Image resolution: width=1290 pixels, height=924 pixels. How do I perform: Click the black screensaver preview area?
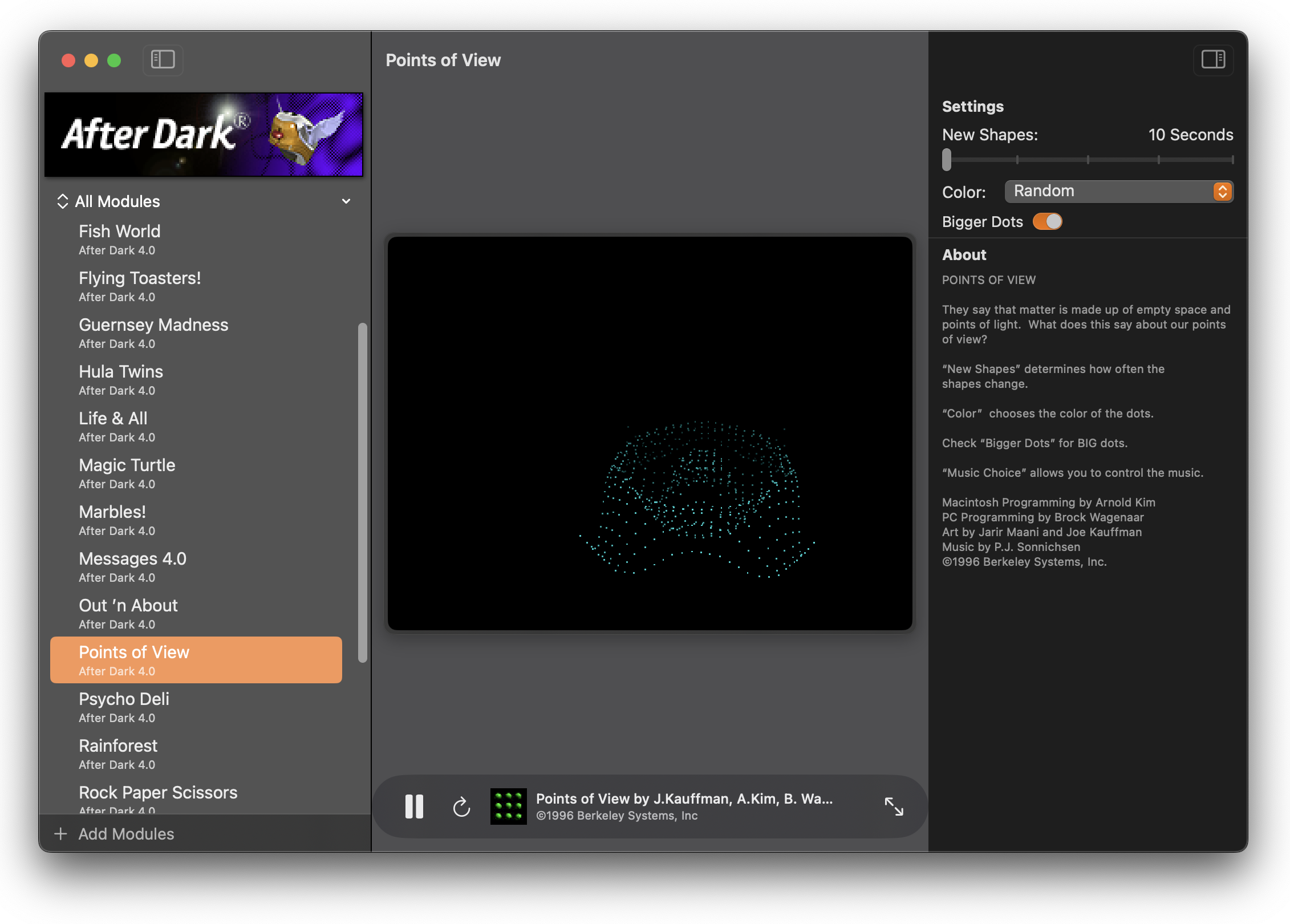point(650,433)
